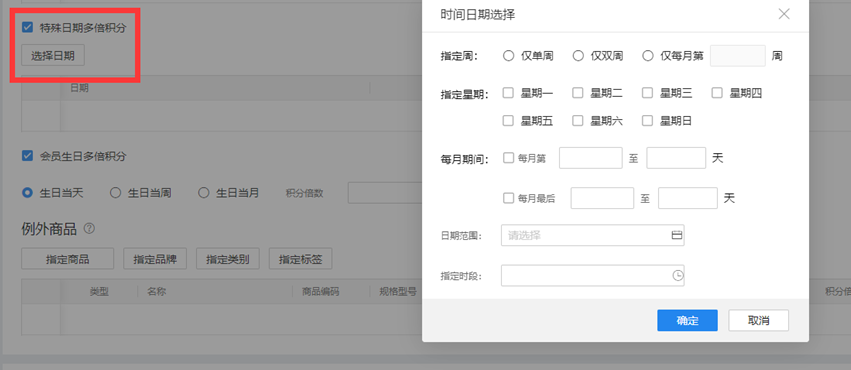Close the 时间日期选择 dialog with X
Image resolution: width=851 pixels, height=370 pixels.
(x=784, y=15)
